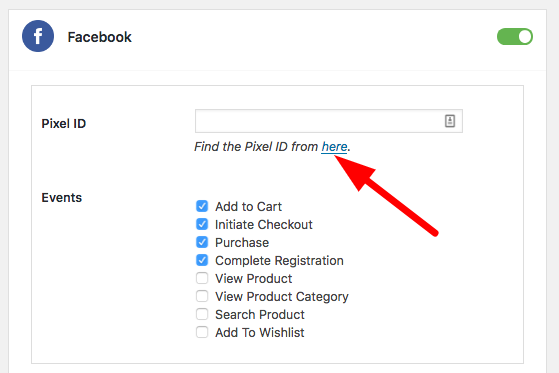Click the autofill contact icon in Pixel ID field
The height and width of the screenshot is (373, 559).
tap(450, 121)
